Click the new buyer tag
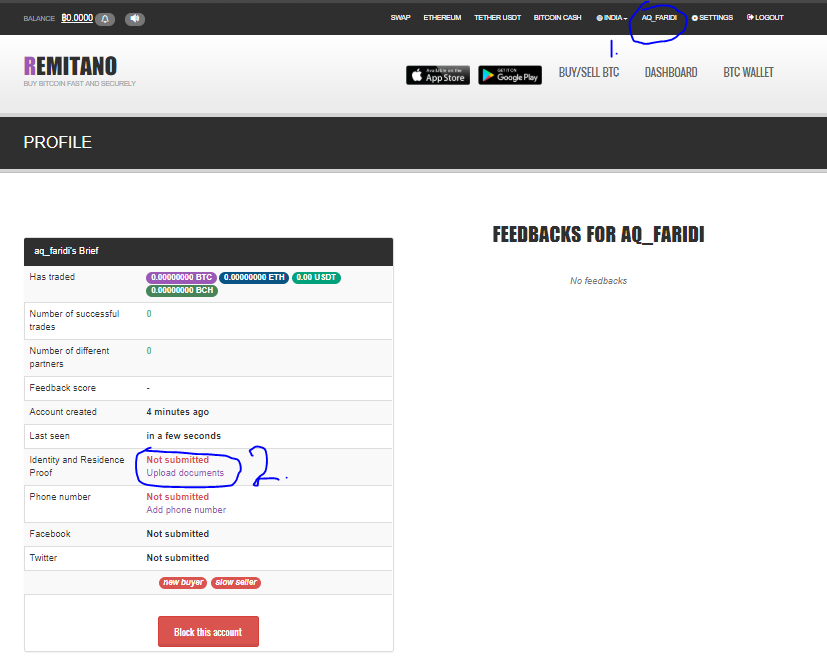This screenshot has height=672, width=827. [183, 582]
